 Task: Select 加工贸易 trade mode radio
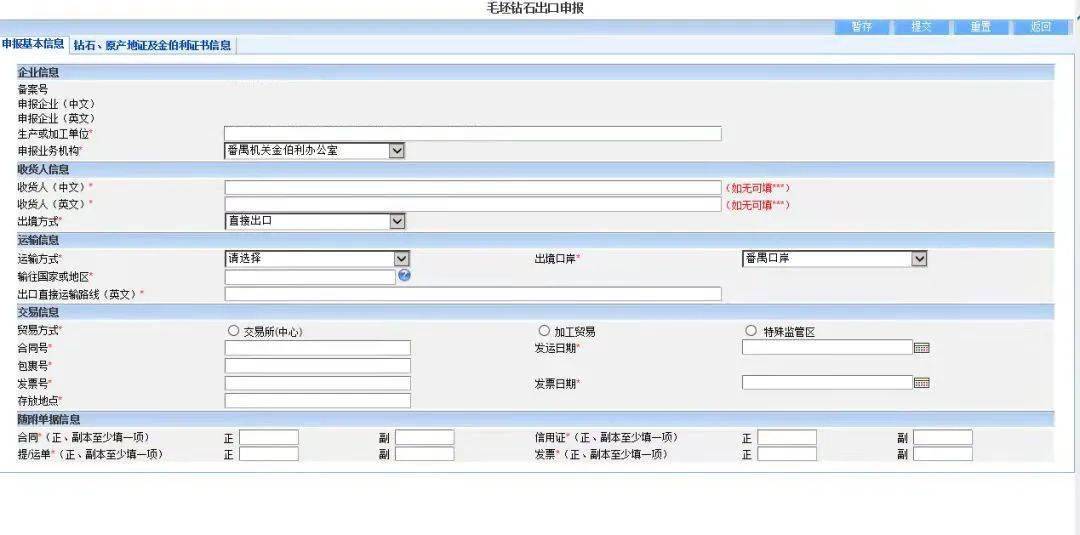coord(544,331)
